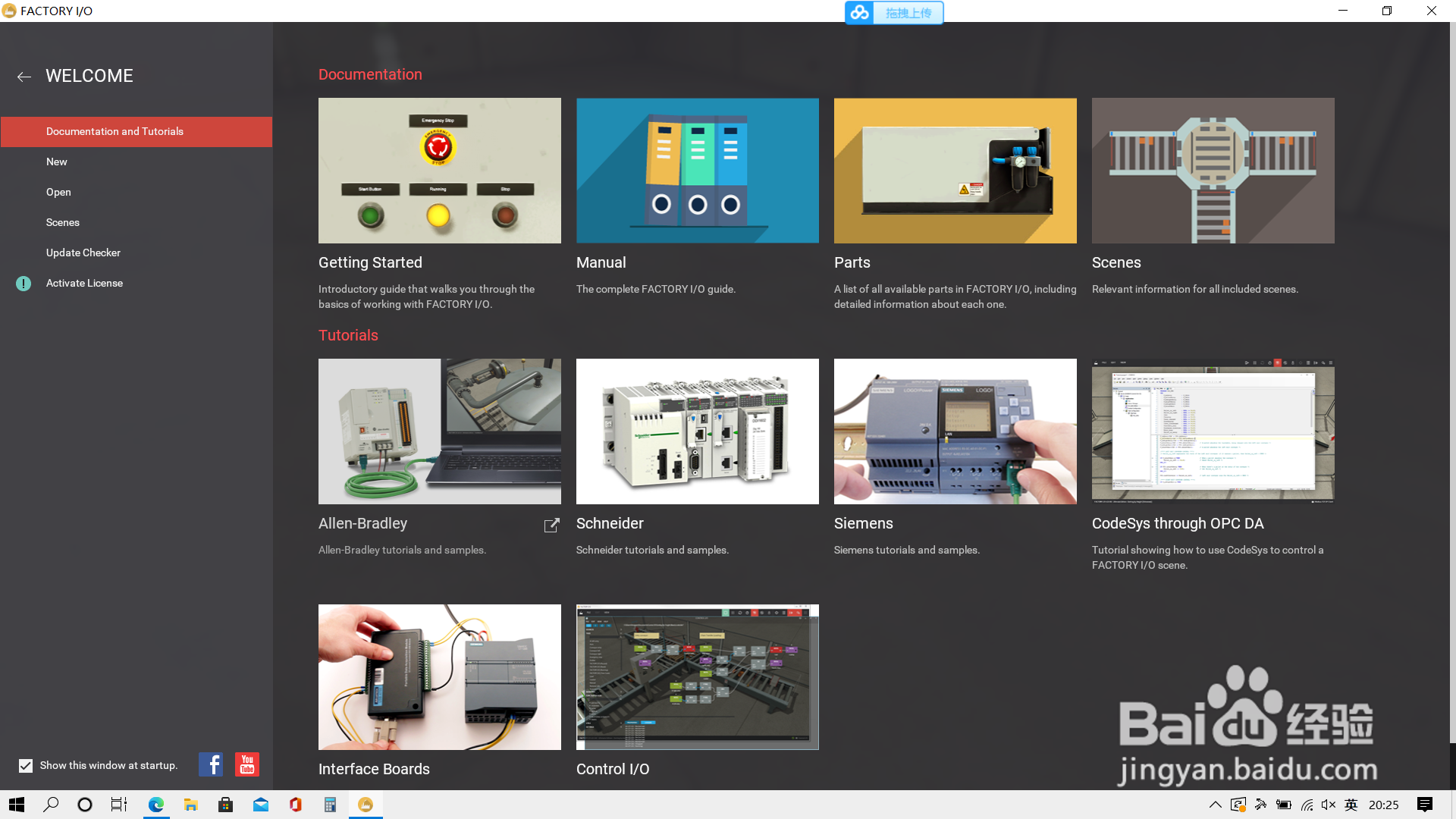Image resolution: width=1456 pixels, height=819 pixels.
Task: Click the cloud upload widget at top
Action: click(894, 13)
